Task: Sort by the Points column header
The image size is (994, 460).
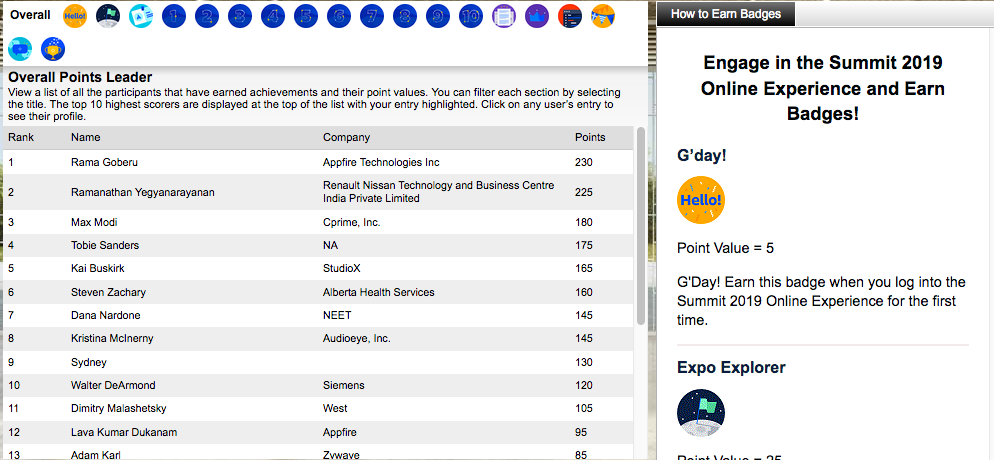Action: pyautogui.click(x=590, y=137)
